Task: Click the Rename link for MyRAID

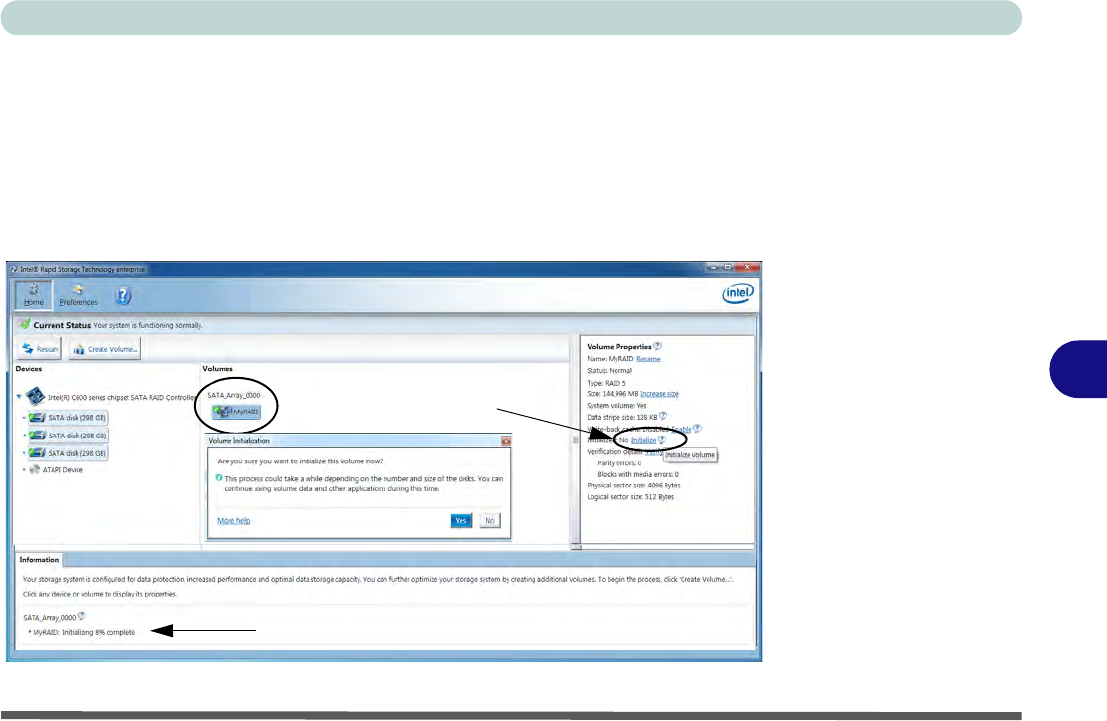Action: coord(648,359)
